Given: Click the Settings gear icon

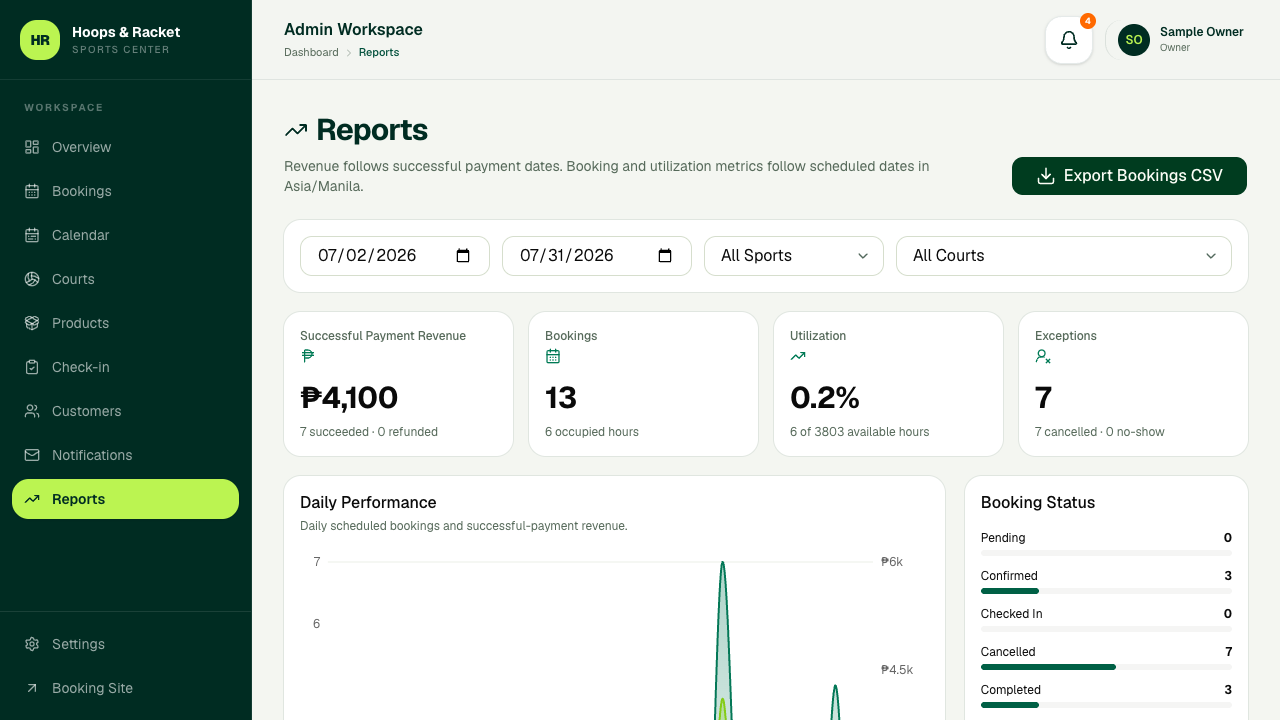Looking at the screenshot, I should (x=32, y=644).
